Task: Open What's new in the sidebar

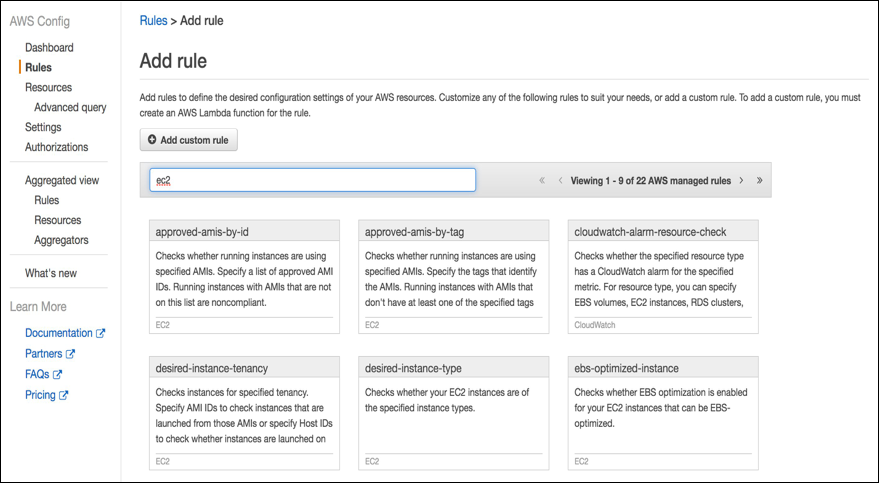Action: click(51, 273)
